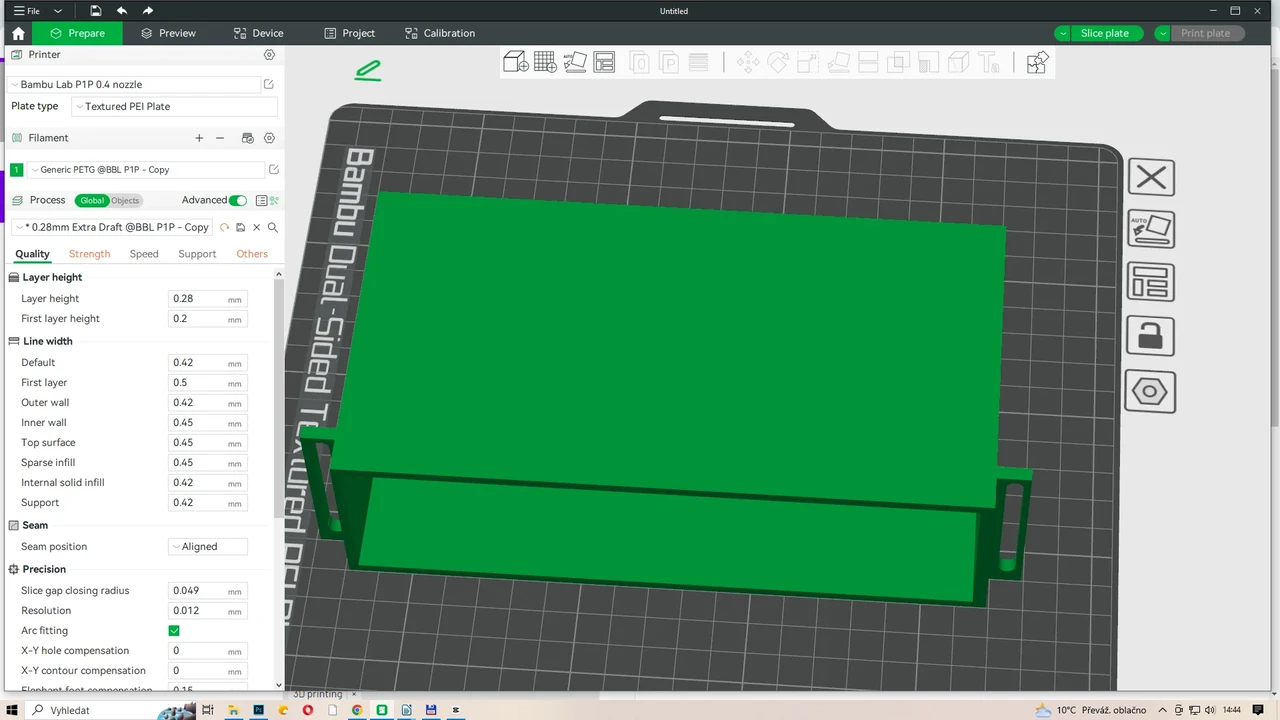Reset the modified process preset changes
Viewport: 1280px width, 720px height.
[x=224, y=227]
